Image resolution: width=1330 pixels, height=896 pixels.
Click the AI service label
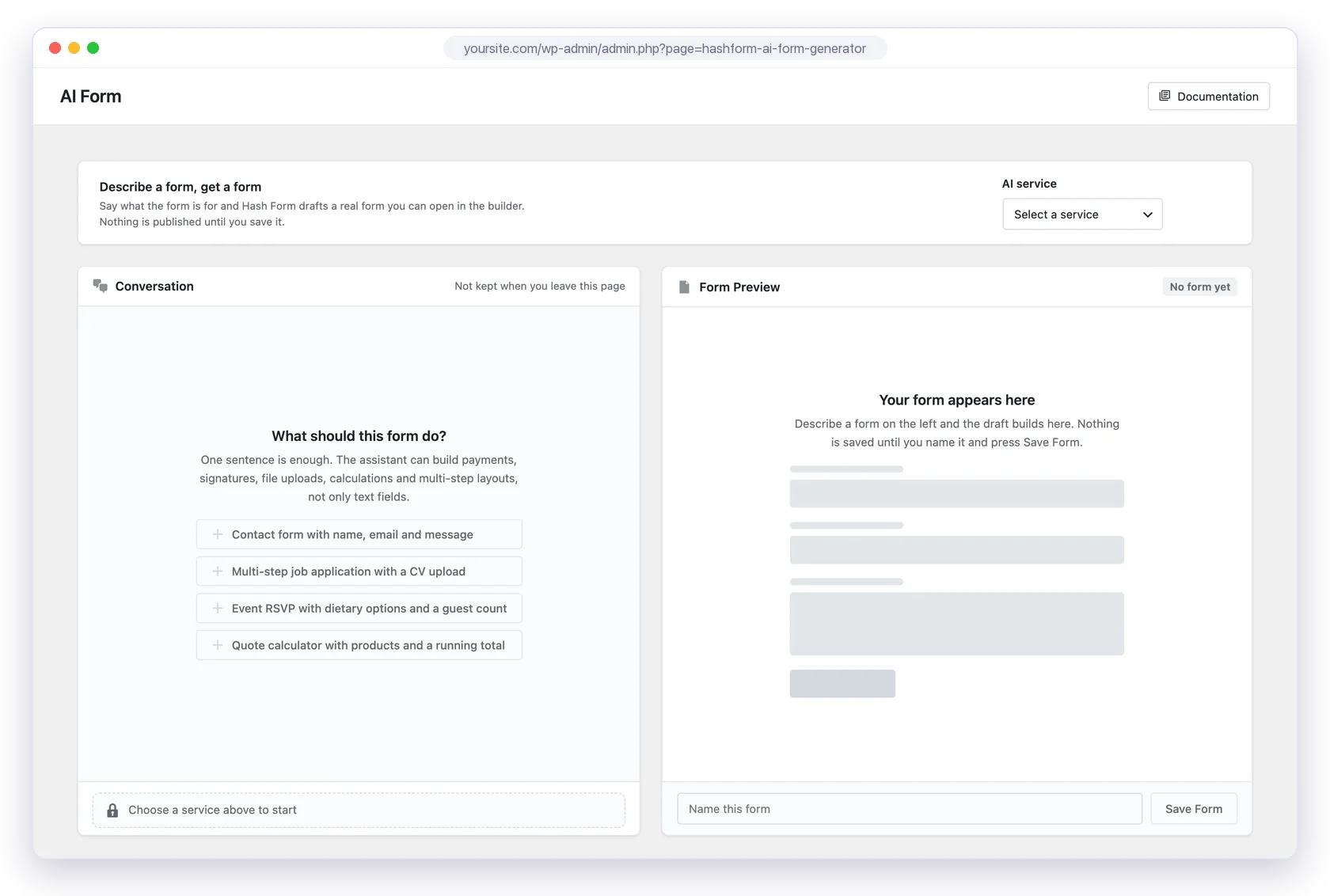coord(1029,184)
